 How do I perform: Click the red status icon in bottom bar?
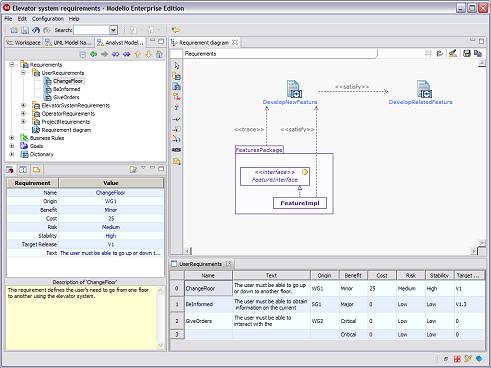(x=457, y=359)
